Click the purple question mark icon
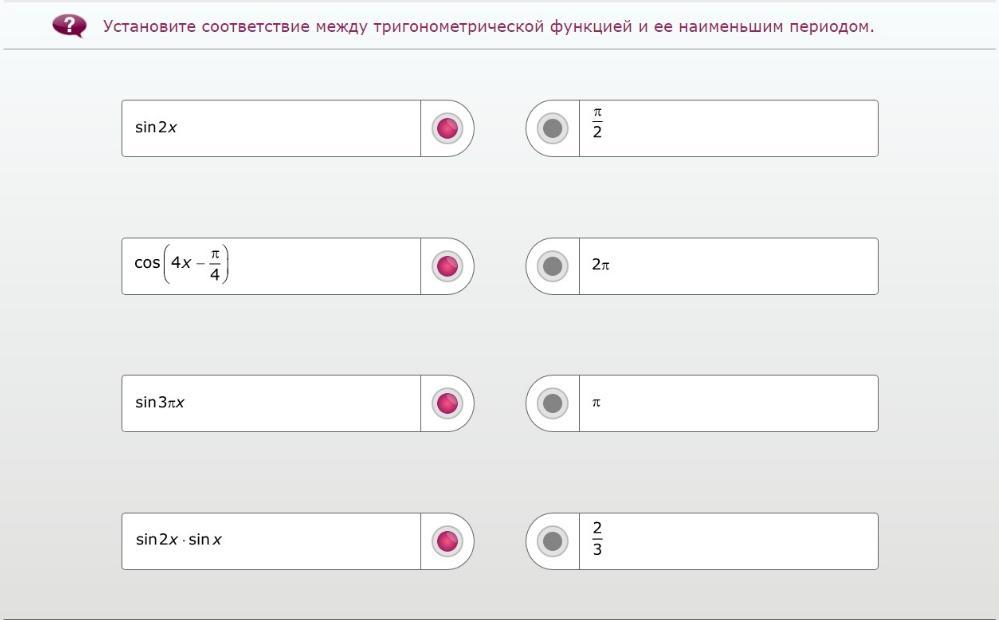This screenshot has width=999, height=620. tap(69, 26)
